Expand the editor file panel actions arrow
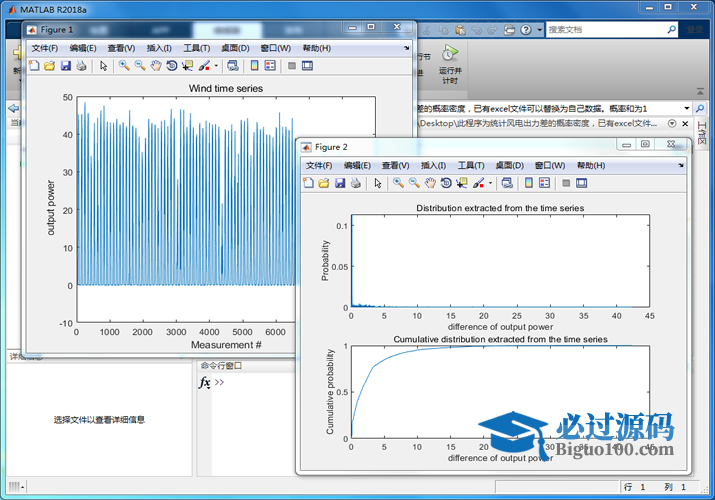This screenshot has width=715, height=500. pos(672,123)
